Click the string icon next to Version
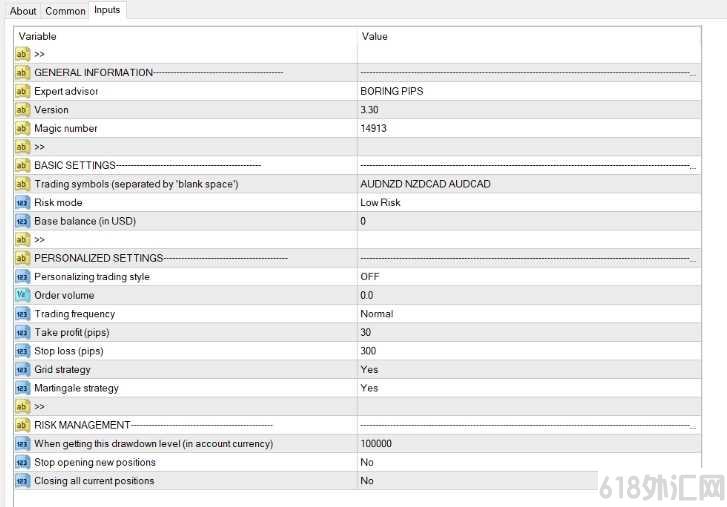 22,110
